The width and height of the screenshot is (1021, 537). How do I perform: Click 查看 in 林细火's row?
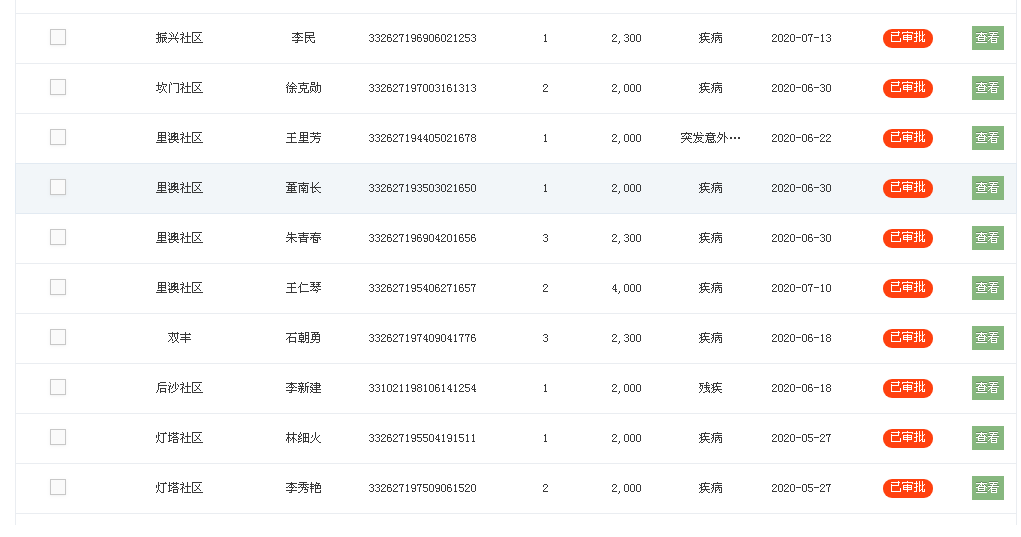987,438
